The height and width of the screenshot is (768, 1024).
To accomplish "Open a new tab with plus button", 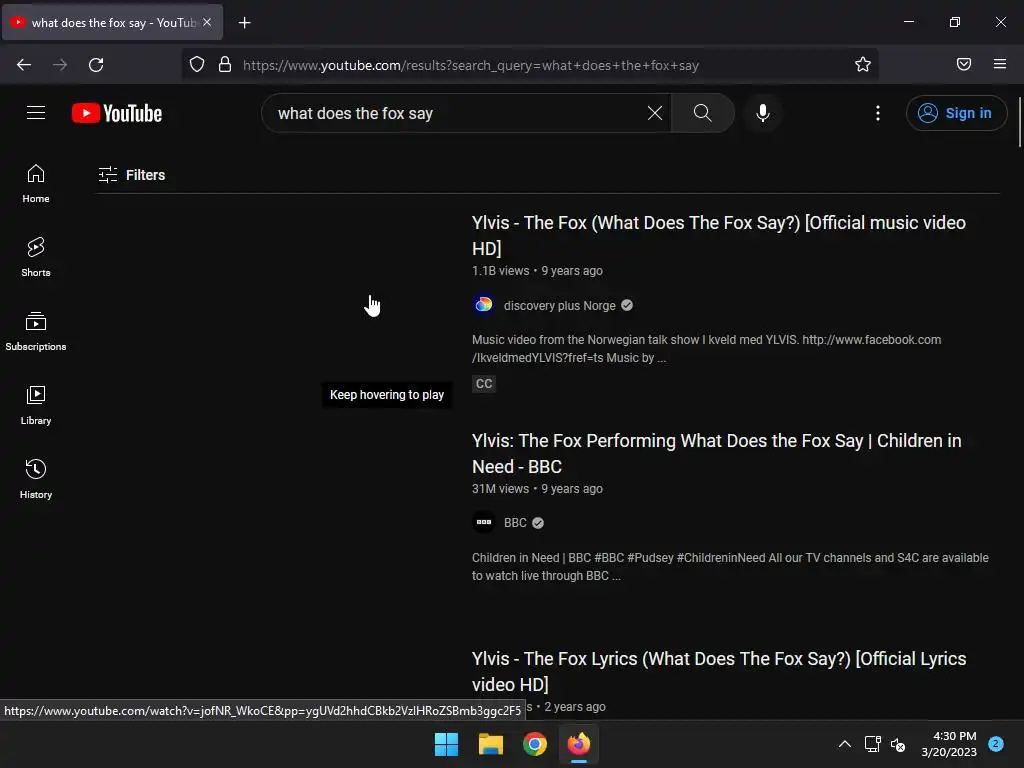I will coord(244,23).
